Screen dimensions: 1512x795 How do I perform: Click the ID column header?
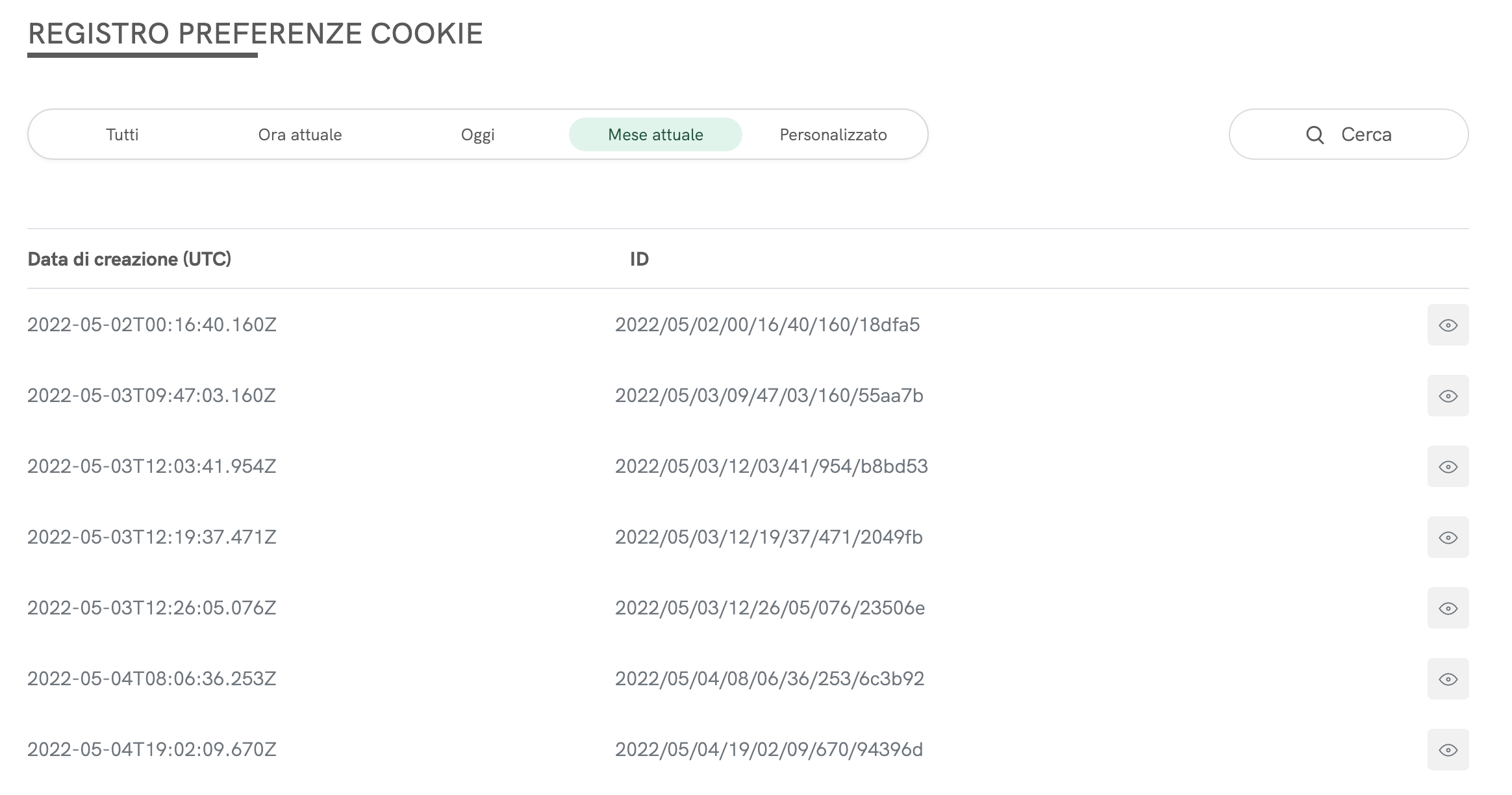[x=639, y=259]
